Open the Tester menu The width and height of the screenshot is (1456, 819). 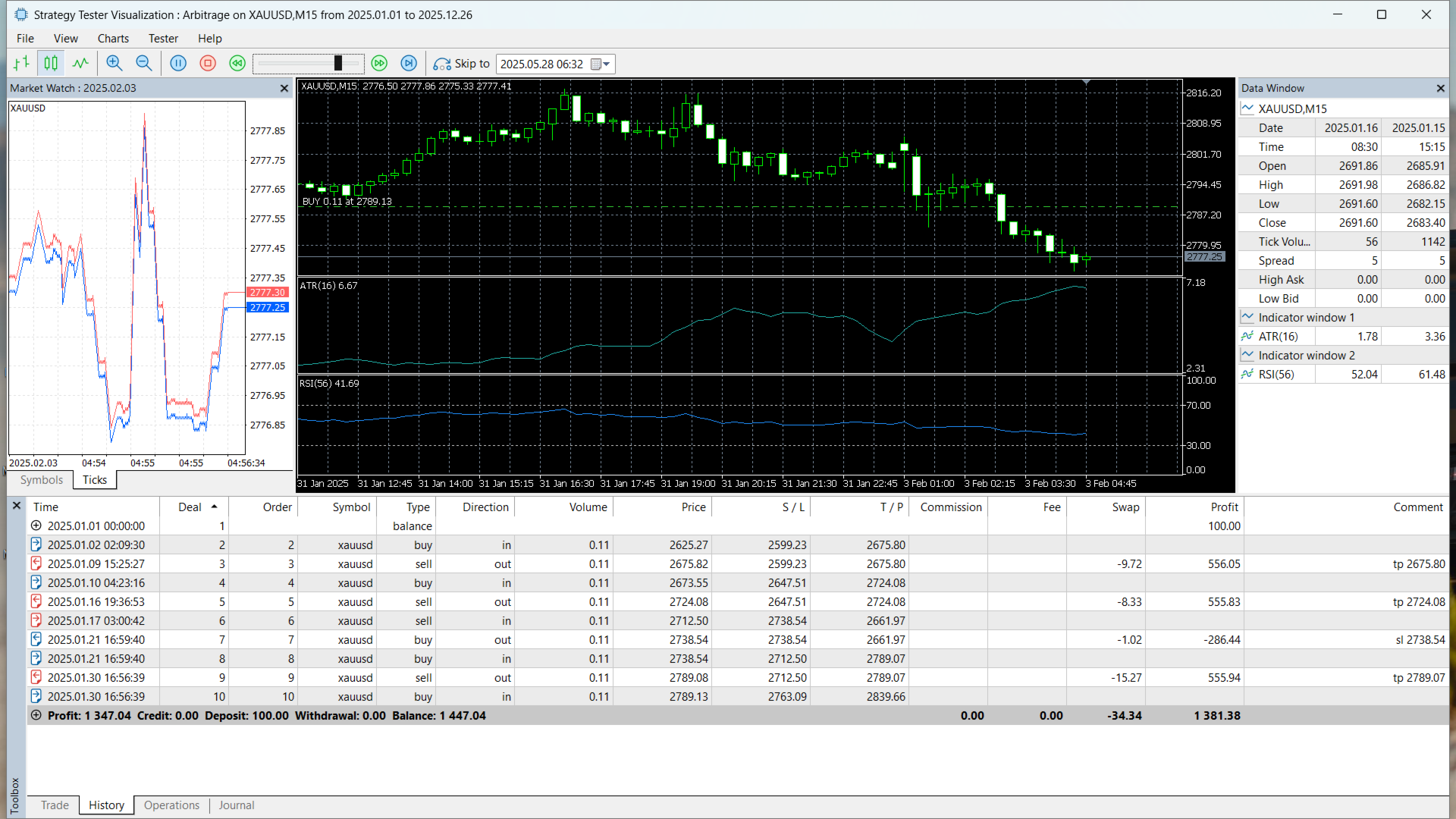pyautogui.click(x=163, y=39)
